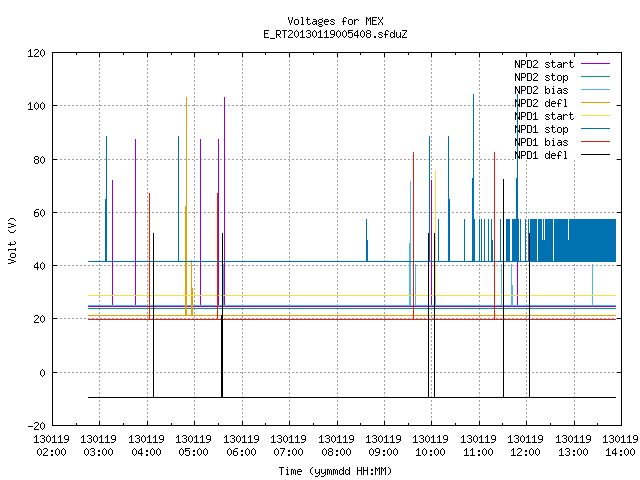This screenshot has width=640, height=480.
Task: Click the yellow NPD1 start legend line
Action: pyautogui.click(x=595, y=116)
